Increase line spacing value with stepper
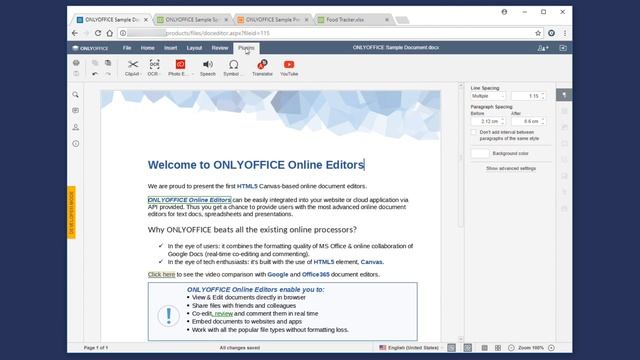 [543, 94]
